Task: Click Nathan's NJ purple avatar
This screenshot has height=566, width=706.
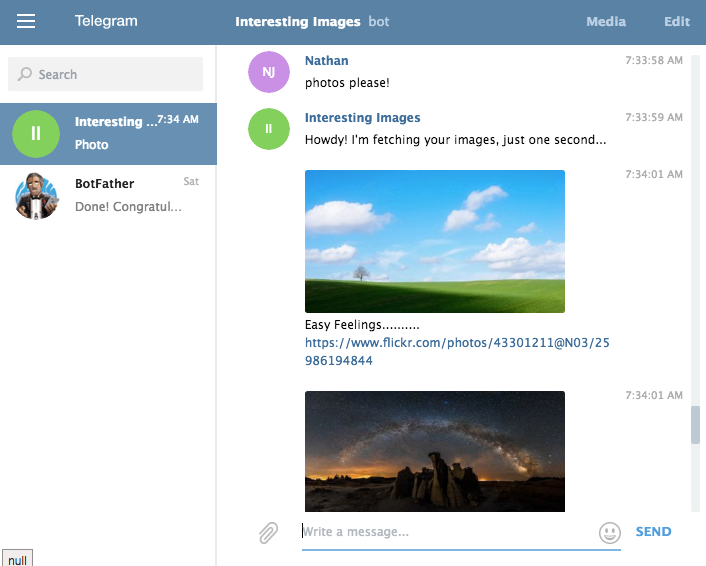Action: (269, 72)
